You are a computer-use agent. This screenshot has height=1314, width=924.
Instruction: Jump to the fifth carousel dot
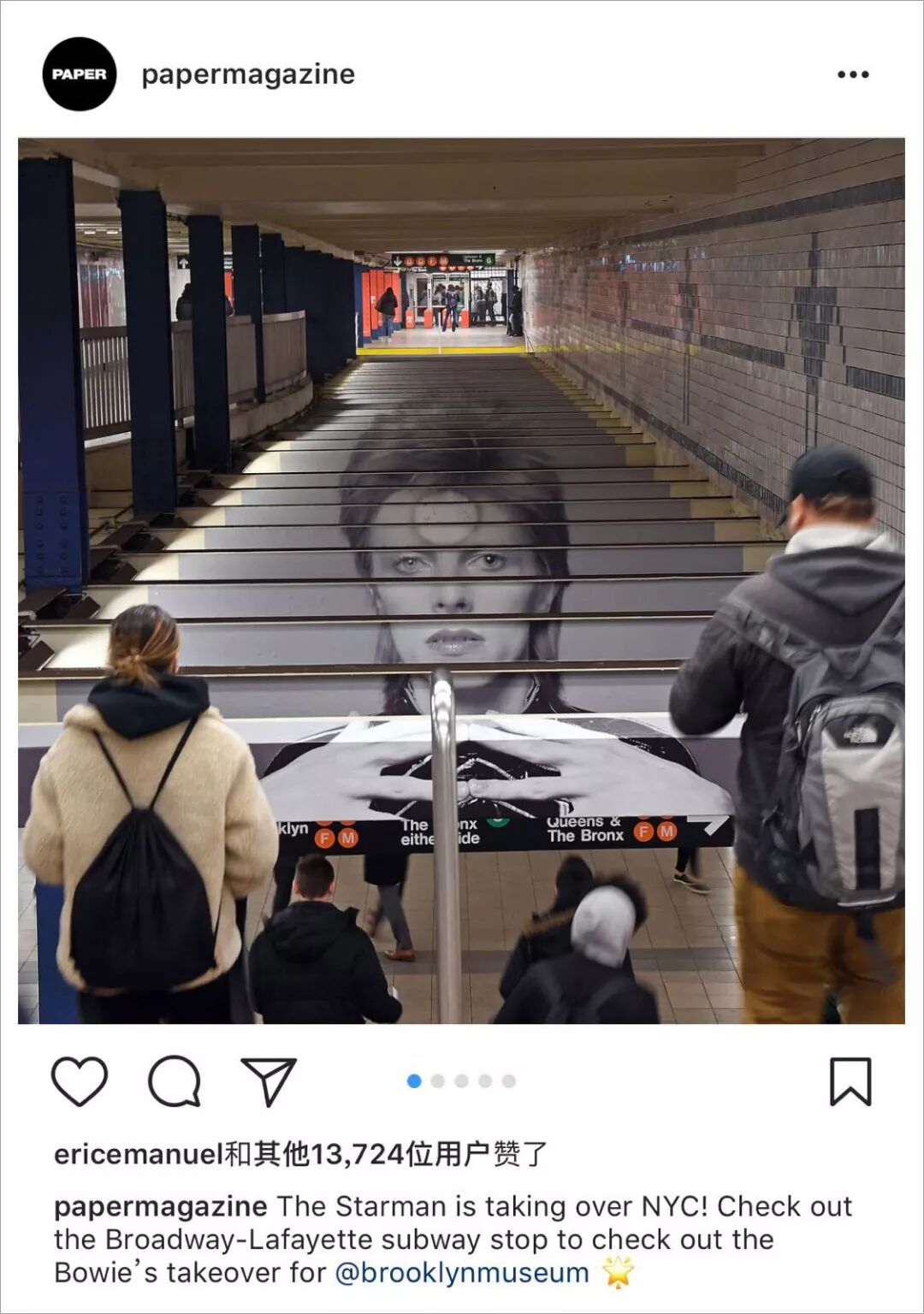click(x=509, y=1081)
